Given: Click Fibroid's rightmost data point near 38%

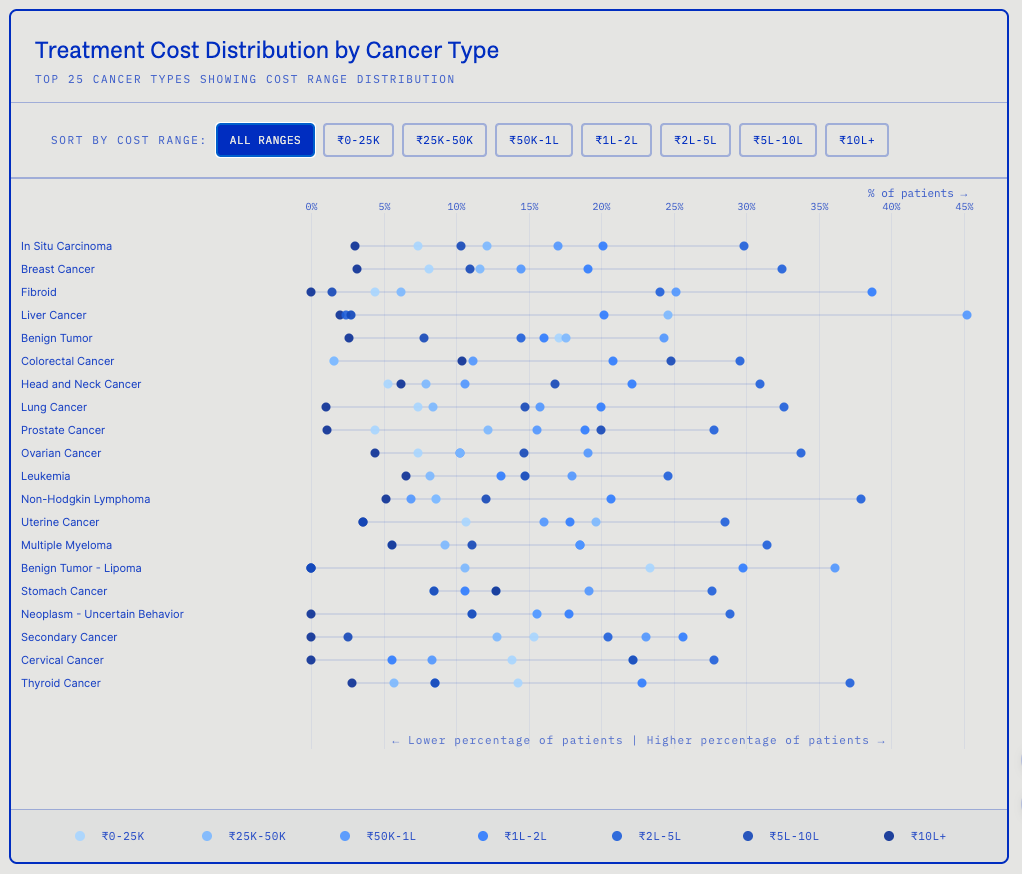Looking at the screenshot, I should [872, 292].
